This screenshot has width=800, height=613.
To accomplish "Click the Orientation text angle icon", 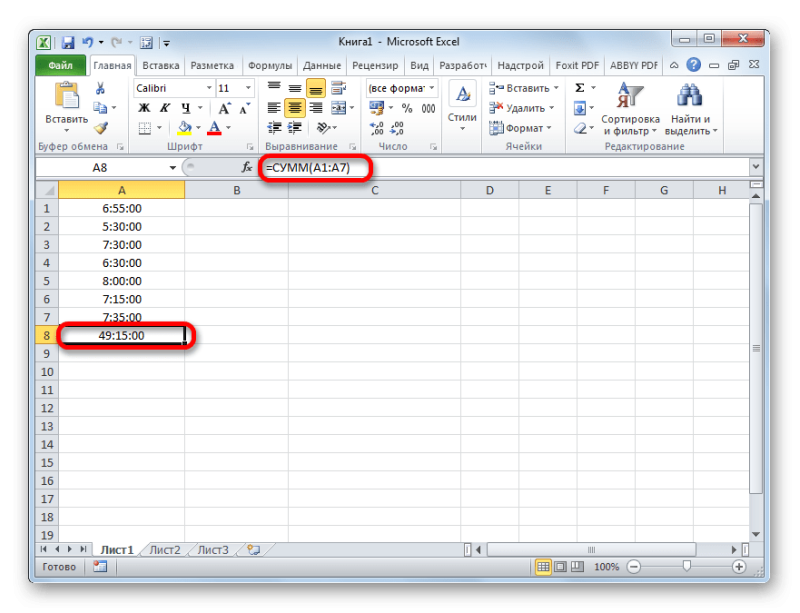I will pyautogui.click(x=323, y=128).
